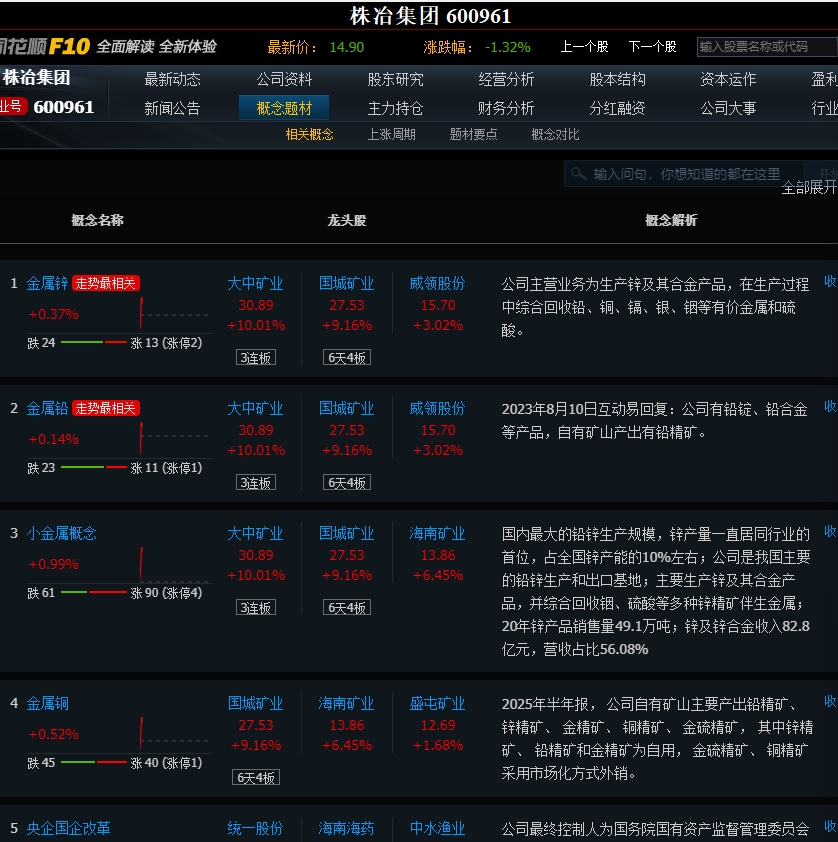The image size is (838, 842).
Task: Open the 主力持仓 tab
Action: (396, 108)
